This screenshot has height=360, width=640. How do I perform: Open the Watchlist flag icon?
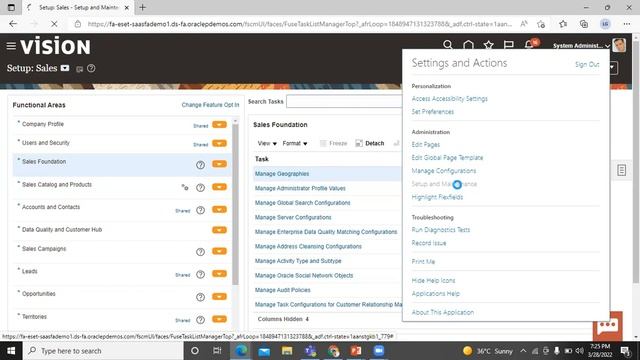tap(509, 45)
